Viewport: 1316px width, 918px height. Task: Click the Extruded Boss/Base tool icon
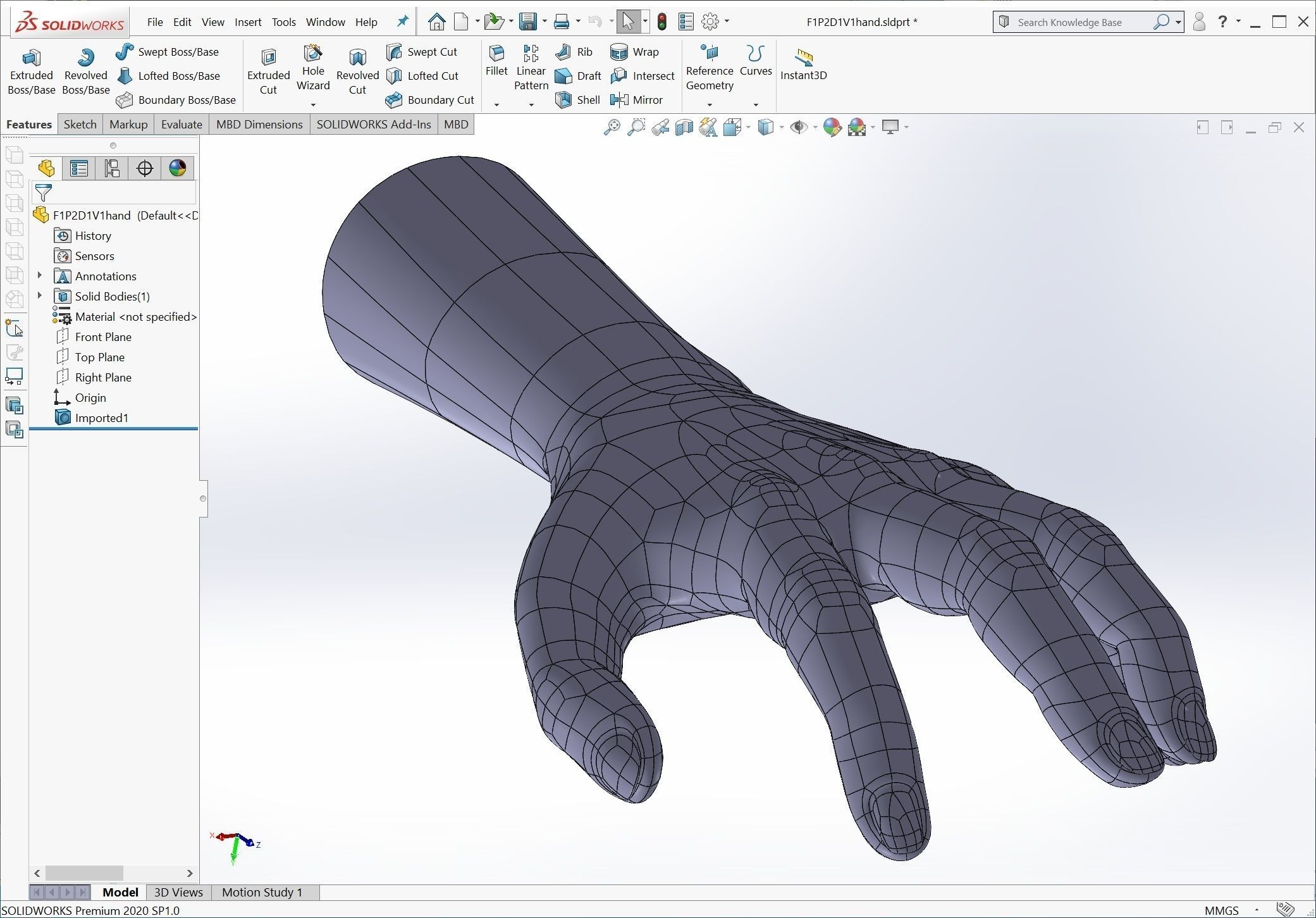click(31, 59)
